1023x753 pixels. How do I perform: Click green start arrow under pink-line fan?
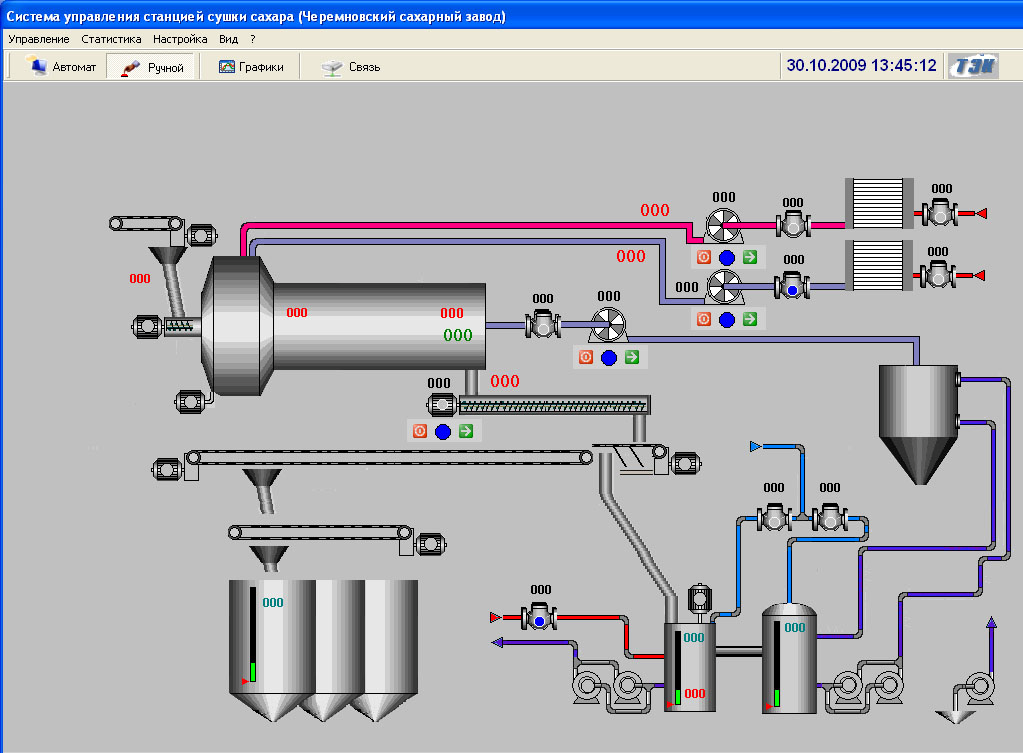click(750, 257)
